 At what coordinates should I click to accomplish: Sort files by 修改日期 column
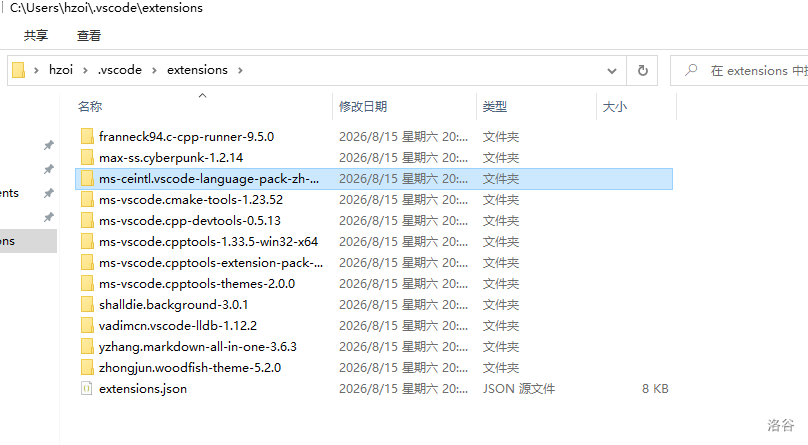pyautogui.click(x=363, y=107)
